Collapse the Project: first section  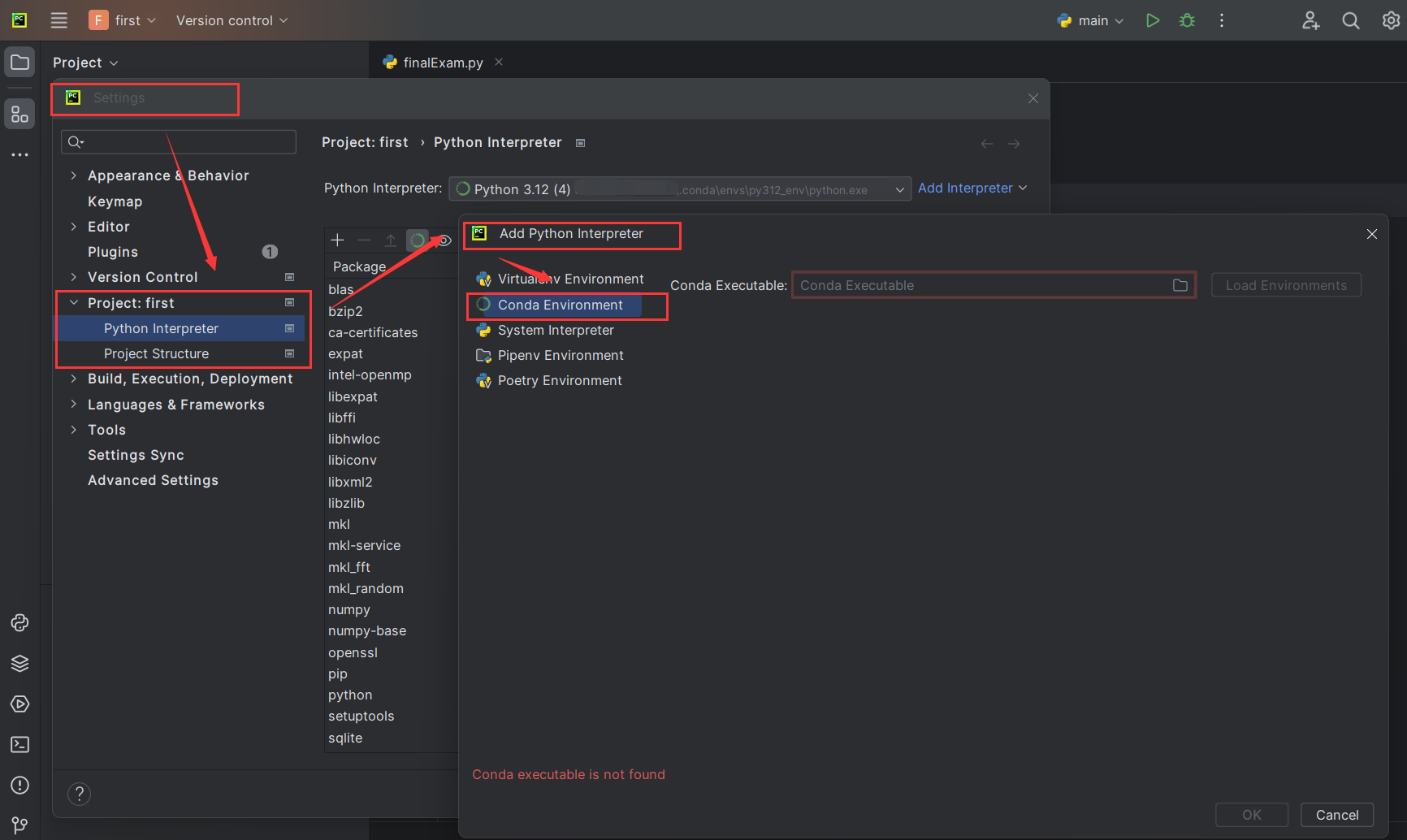(x=74, y=302)
